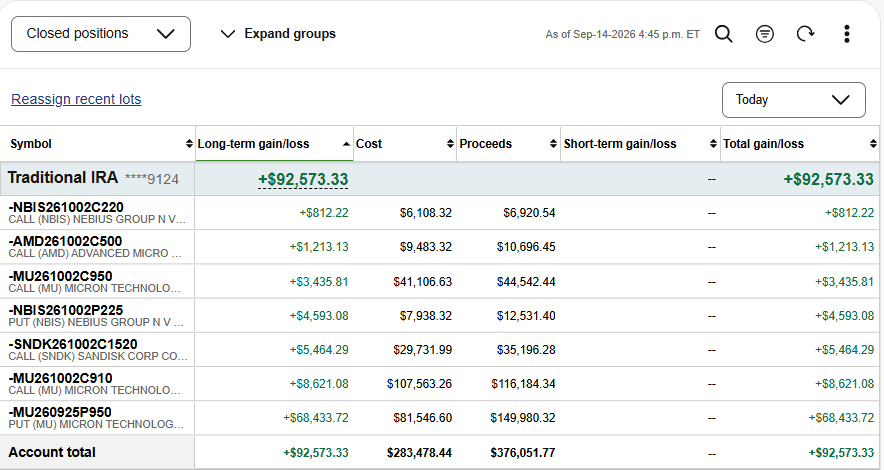Click proceeds value $116,184.34
Image resolution: width=884 pixels, height=470 pixels.
[523, 384]
